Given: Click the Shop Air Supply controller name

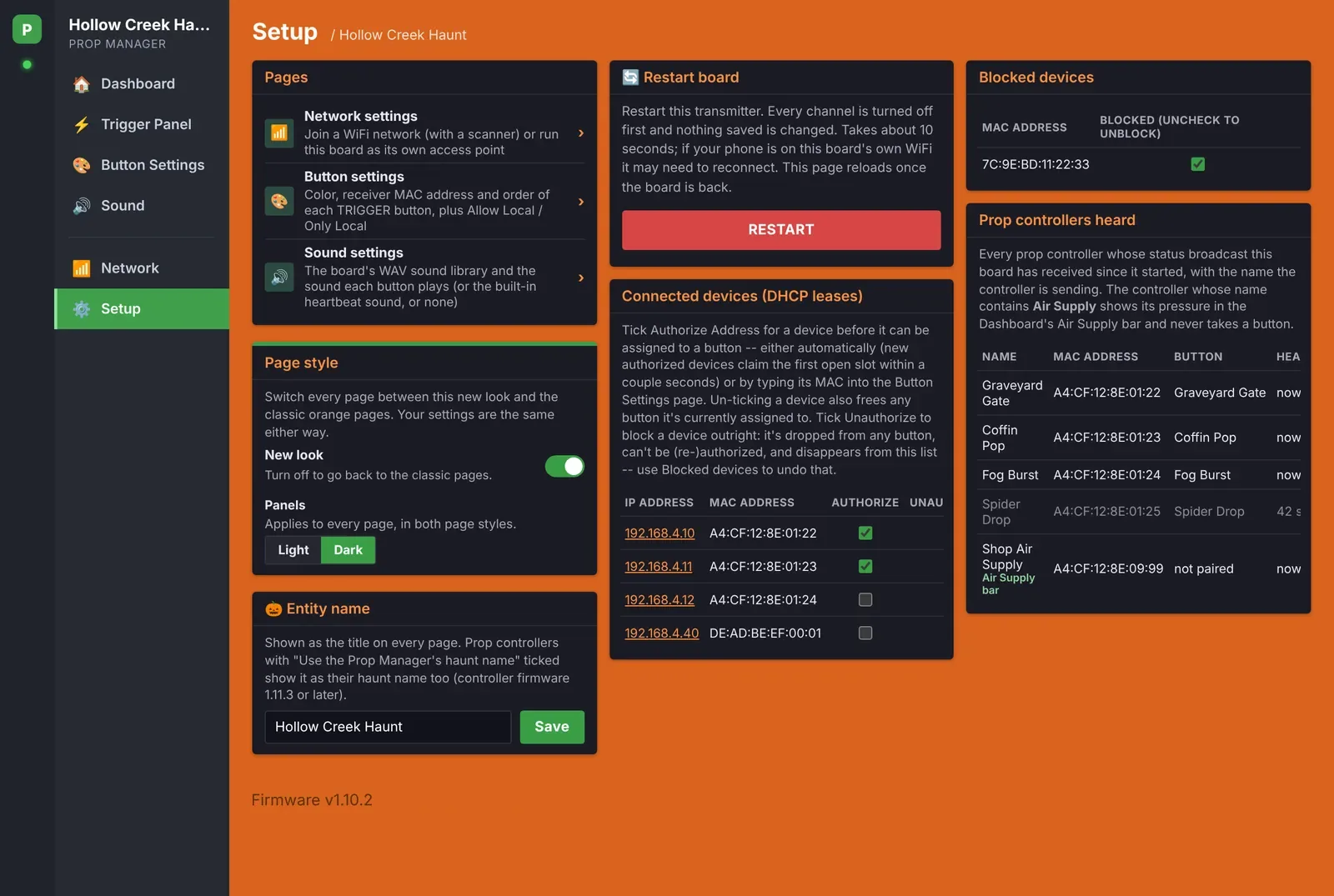Looking at the screenshot, I should coord(1007,557).
